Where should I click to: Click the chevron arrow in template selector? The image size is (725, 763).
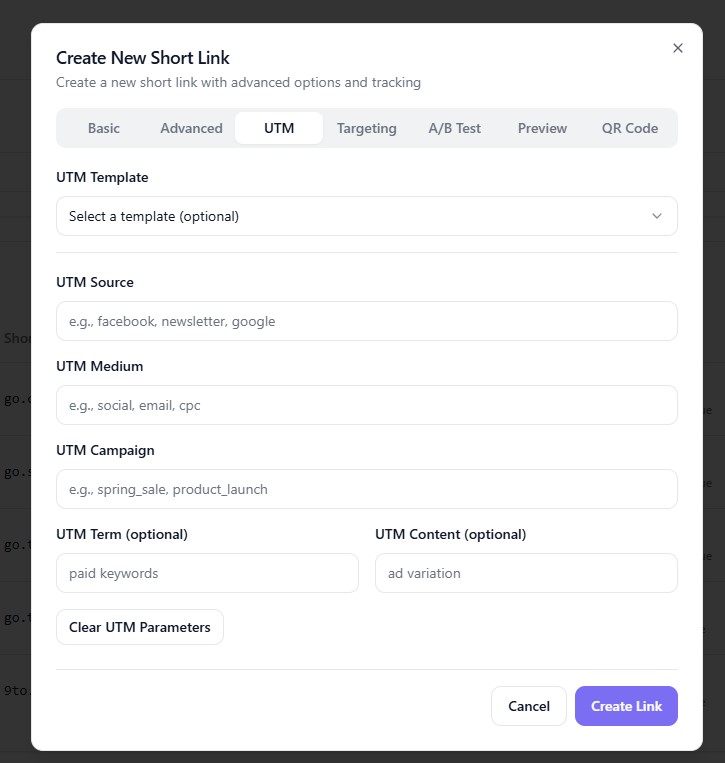(657, 216)
